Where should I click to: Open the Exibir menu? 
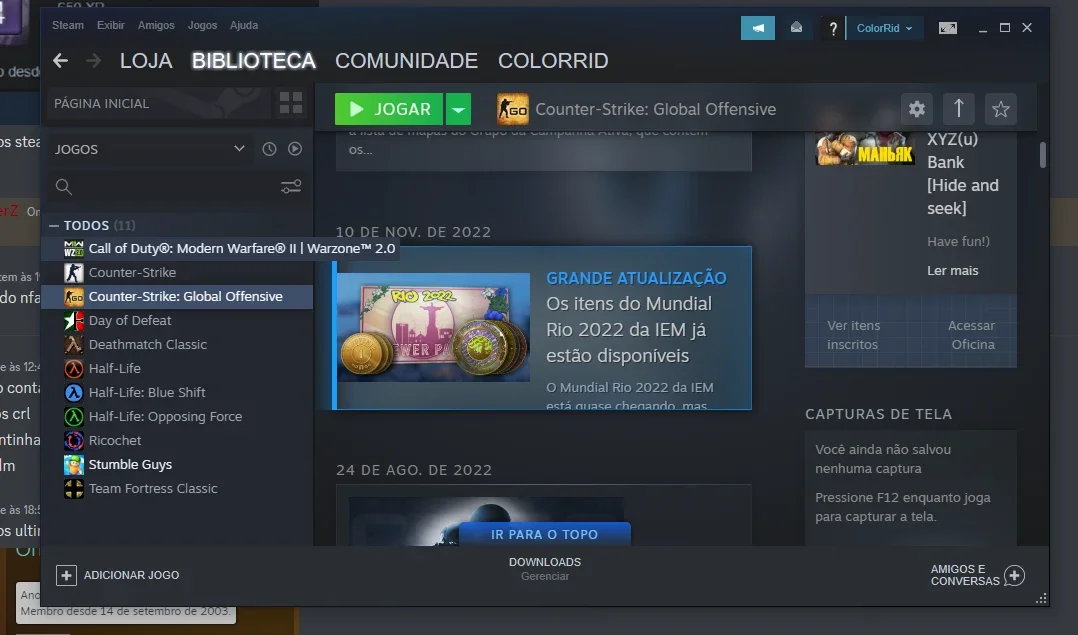pos(111,25)
